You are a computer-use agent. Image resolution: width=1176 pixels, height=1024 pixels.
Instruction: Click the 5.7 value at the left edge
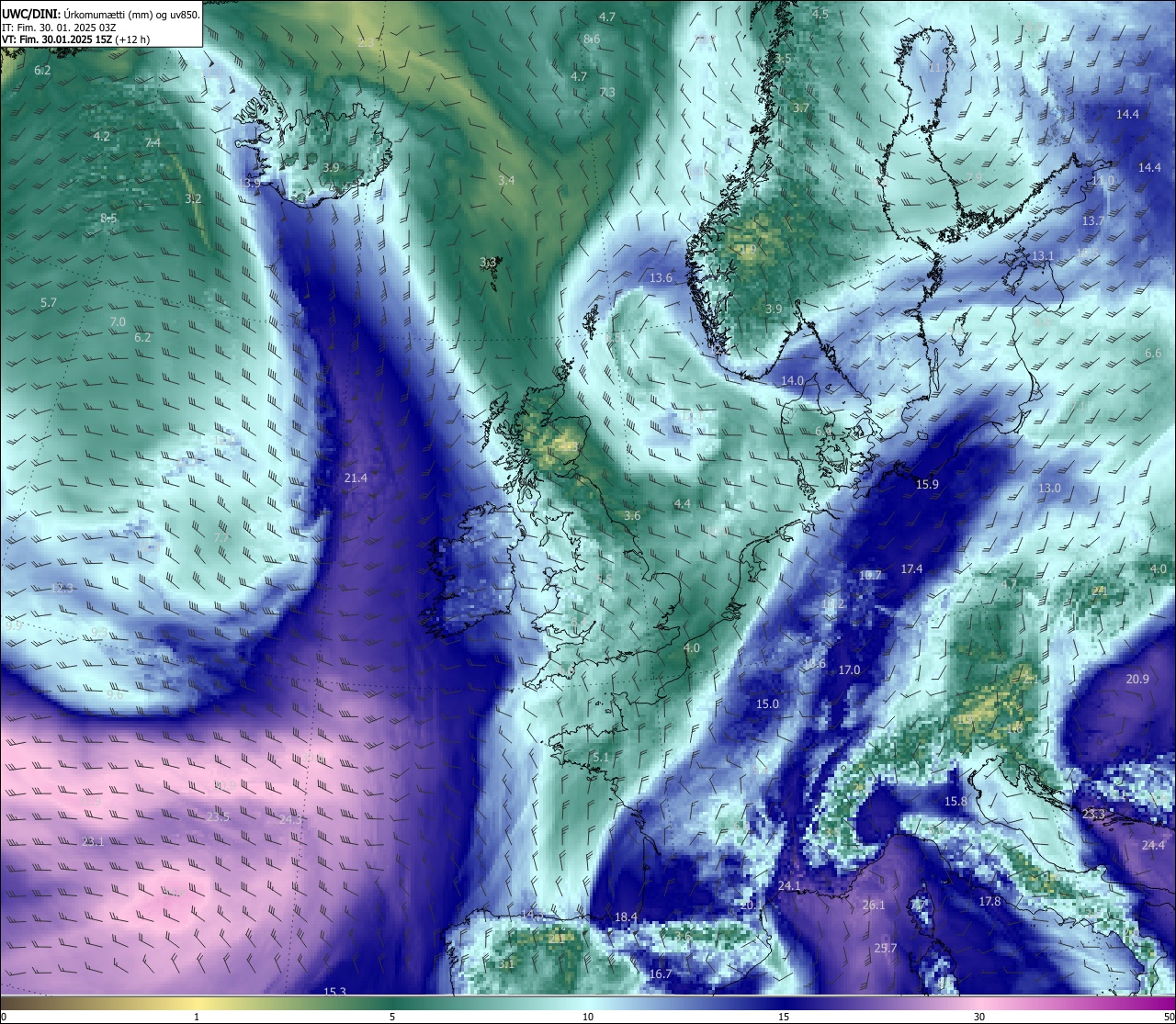point(49,303)
